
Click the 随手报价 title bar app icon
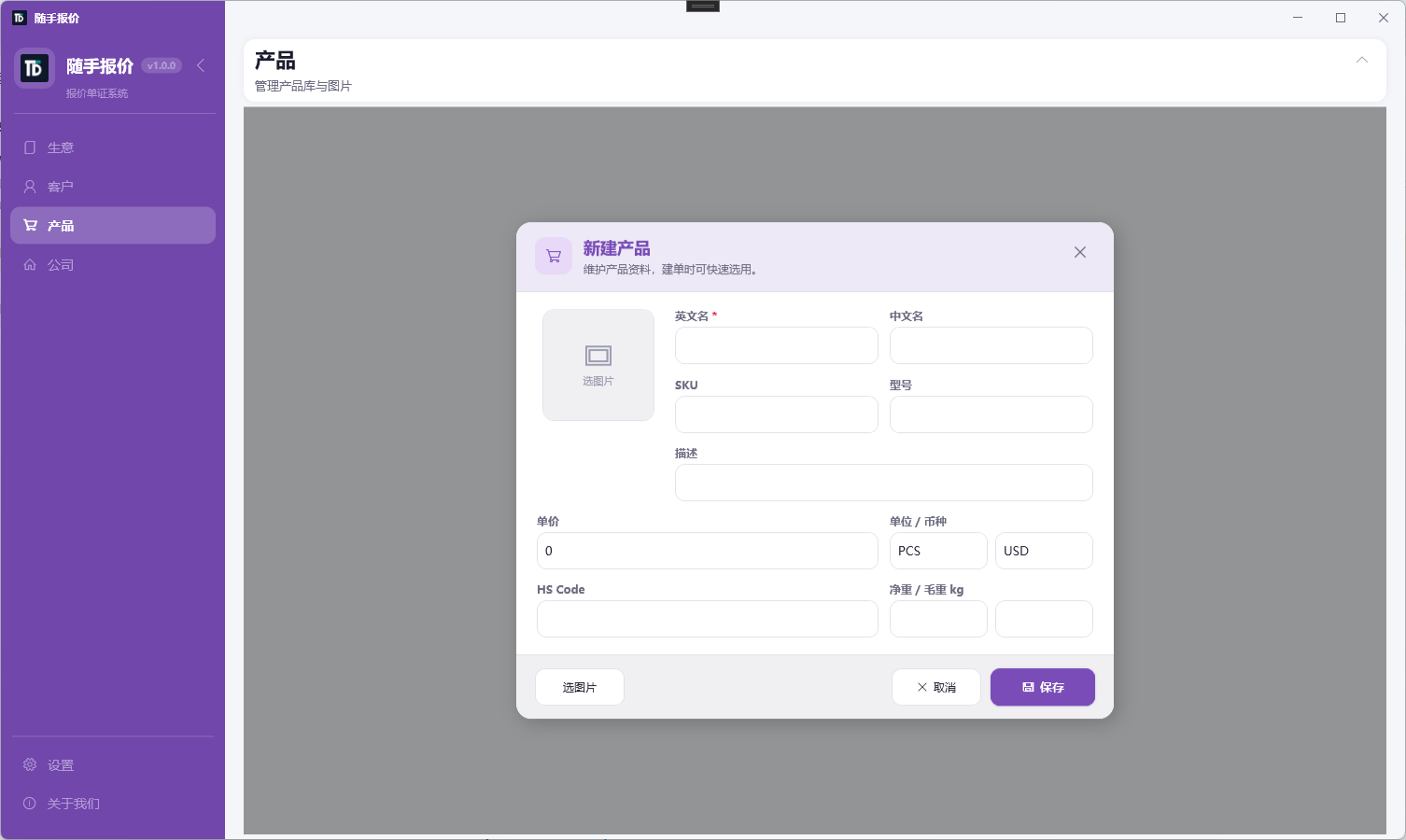(x=19, y=18)
